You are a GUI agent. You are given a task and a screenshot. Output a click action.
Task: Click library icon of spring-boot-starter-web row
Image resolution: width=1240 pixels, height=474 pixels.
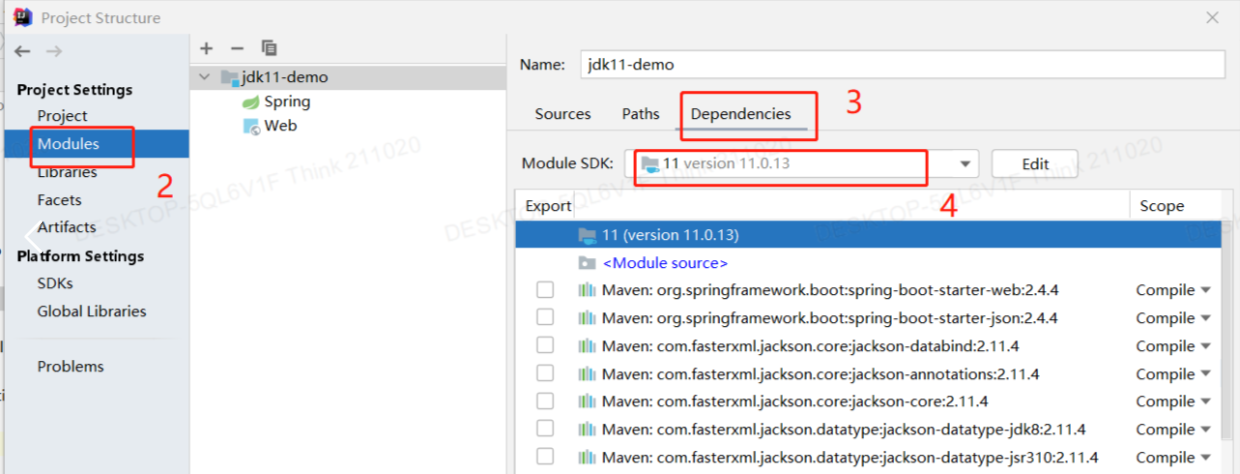click(x=587, y=290)
